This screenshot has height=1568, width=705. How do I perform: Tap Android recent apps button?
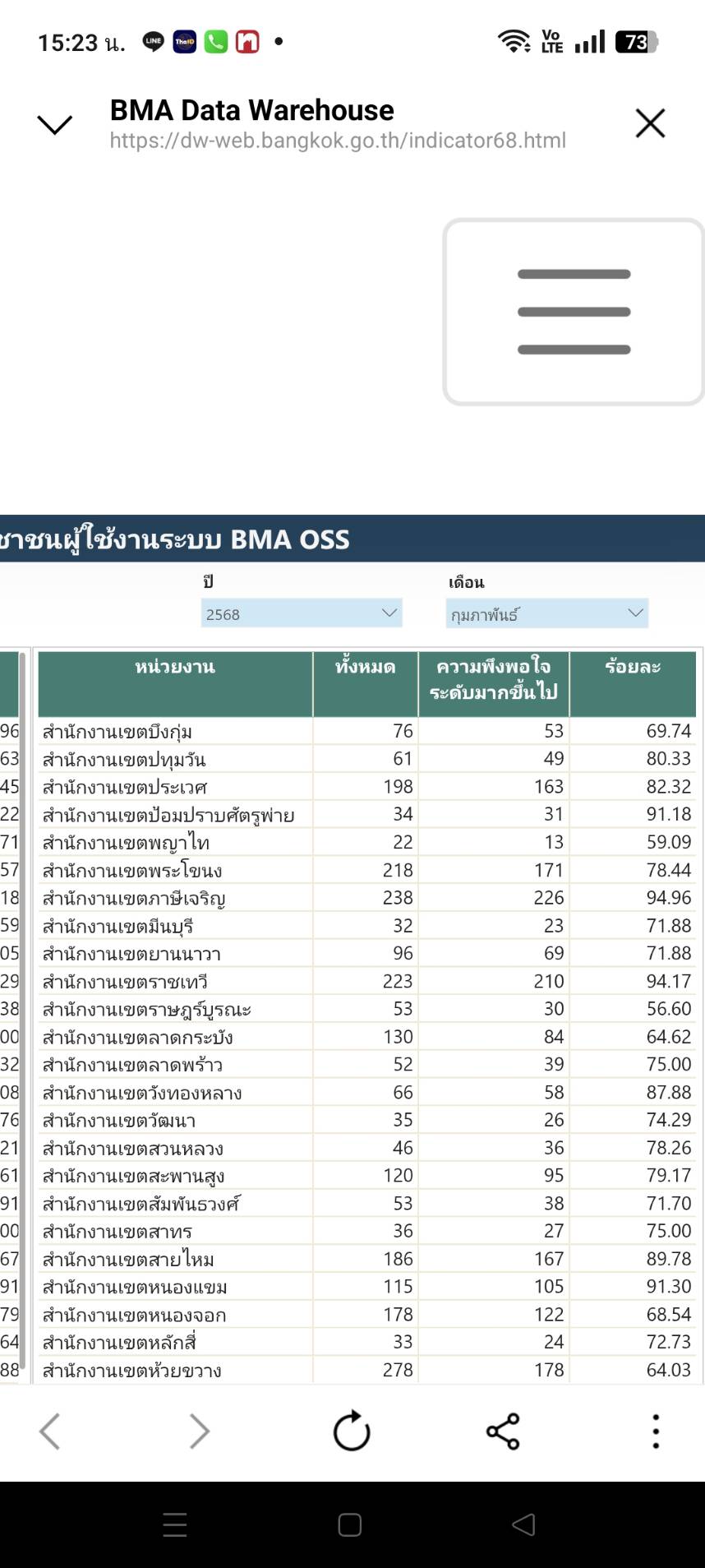[x=175, y=1525]
